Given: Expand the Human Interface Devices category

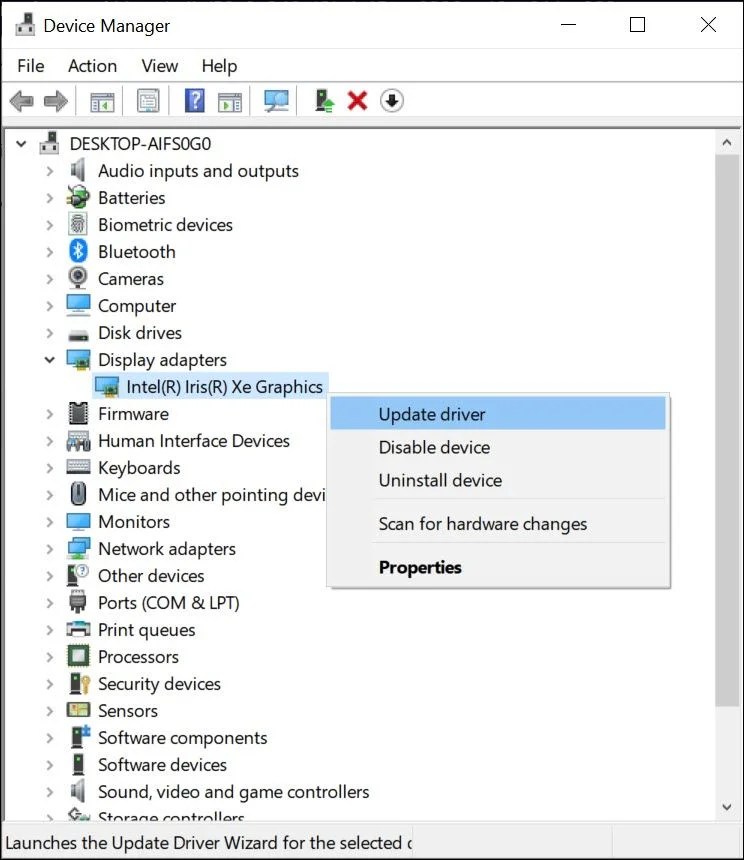Looking at the screenshot, I should 49,441.
